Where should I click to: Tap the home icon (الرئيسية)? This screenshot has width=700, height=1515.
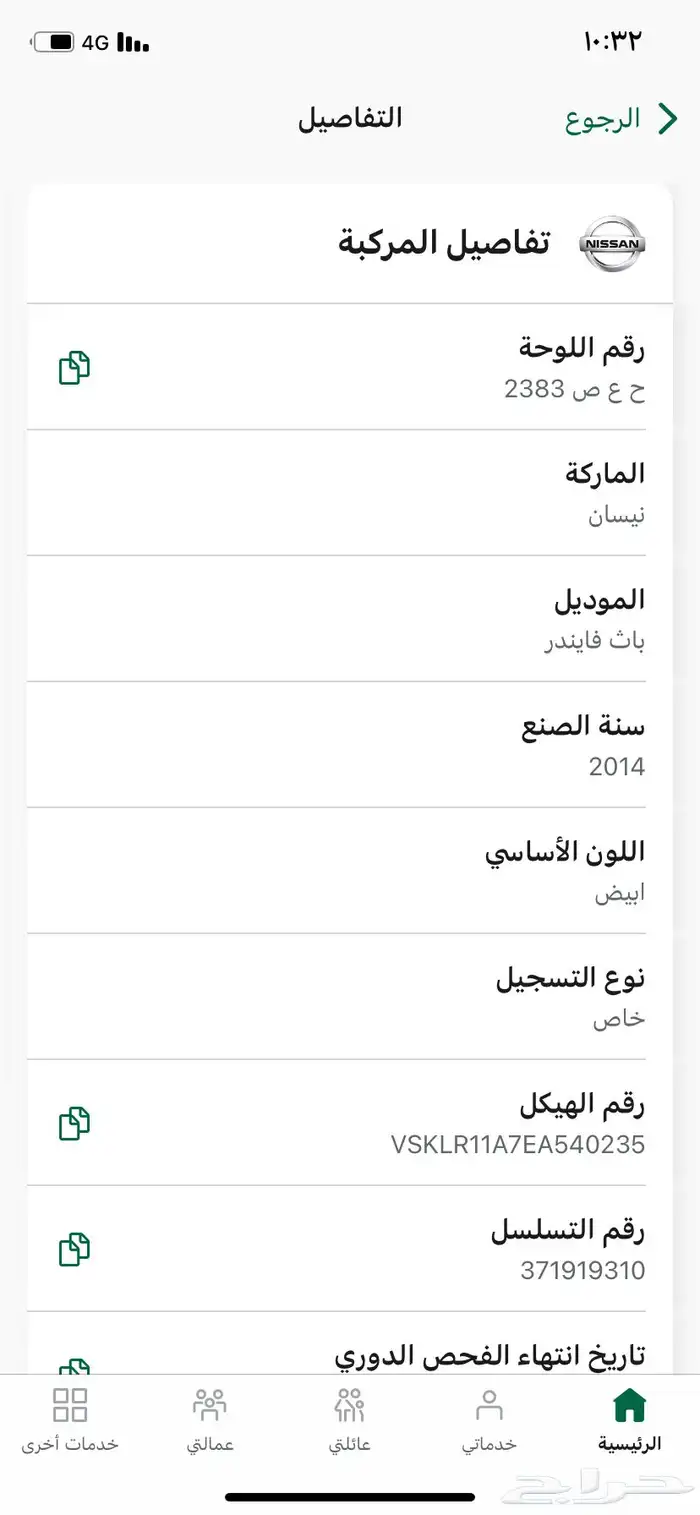click(629, 1405)
